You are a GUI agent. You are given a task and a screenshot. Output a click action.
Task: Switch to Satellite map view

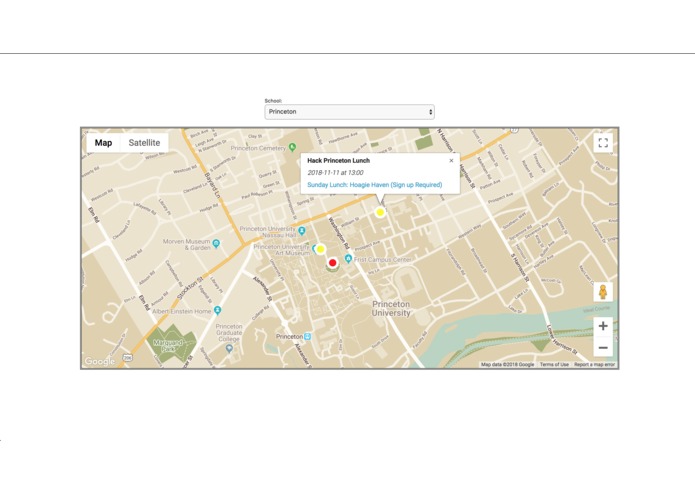click(144, 143)
